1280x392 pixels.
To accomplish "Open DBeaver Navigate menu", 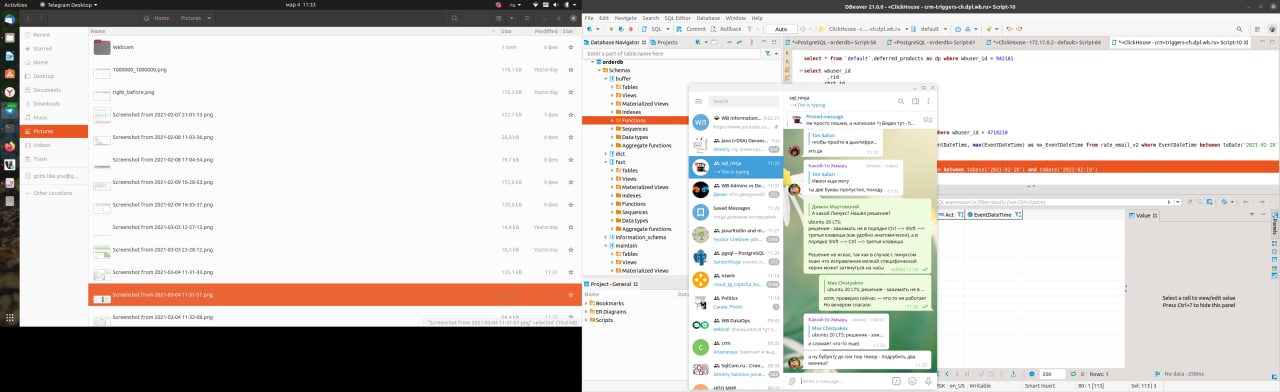I will tap(625, 18).
